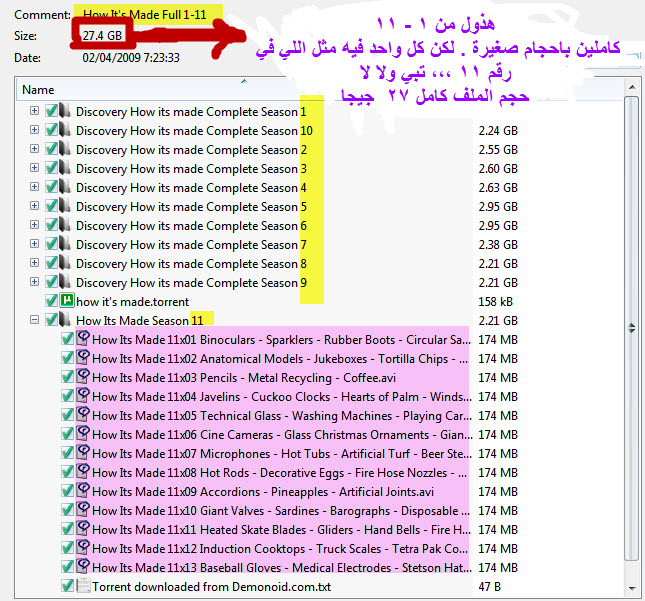The height and width of the screenshot is (601, 645).
Task: Click the Season 11 folder icon
Action: coord(65,319)
